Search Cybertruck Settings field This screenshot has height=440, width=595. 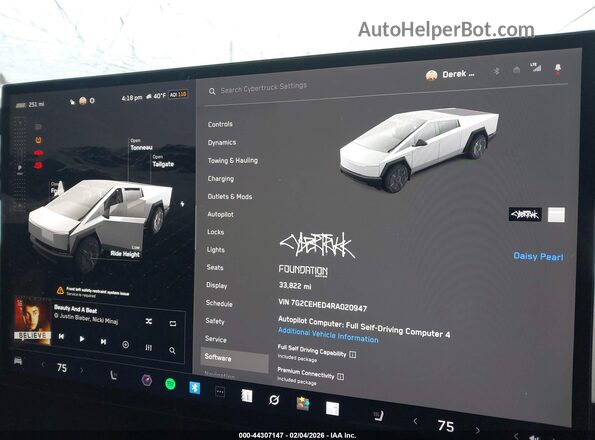[x=264, y=88]
